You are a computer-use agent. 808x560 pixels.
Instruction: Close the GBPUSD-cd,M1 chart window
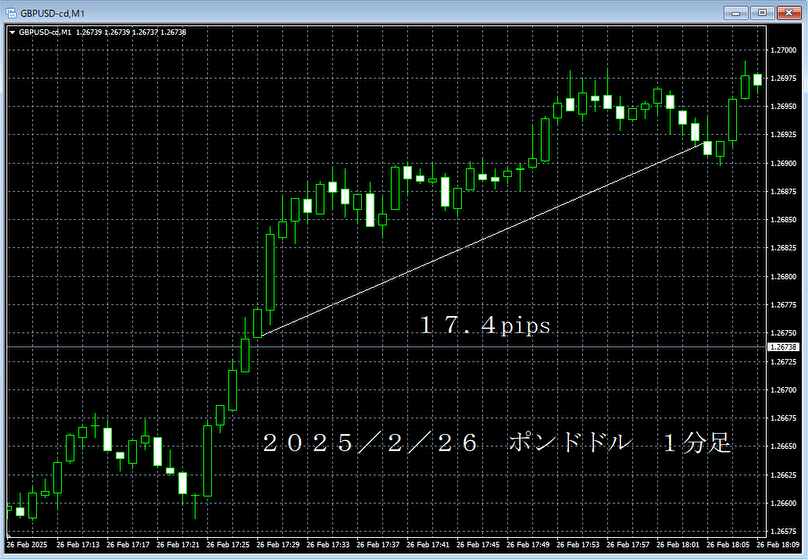(788, 13)
